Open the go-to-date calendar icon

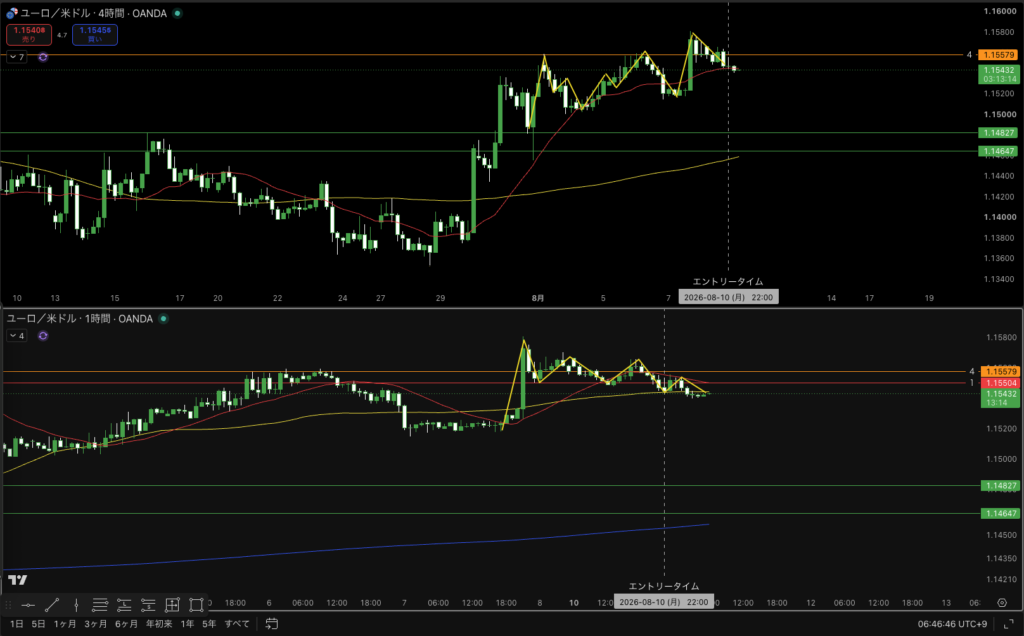(272, 624)
